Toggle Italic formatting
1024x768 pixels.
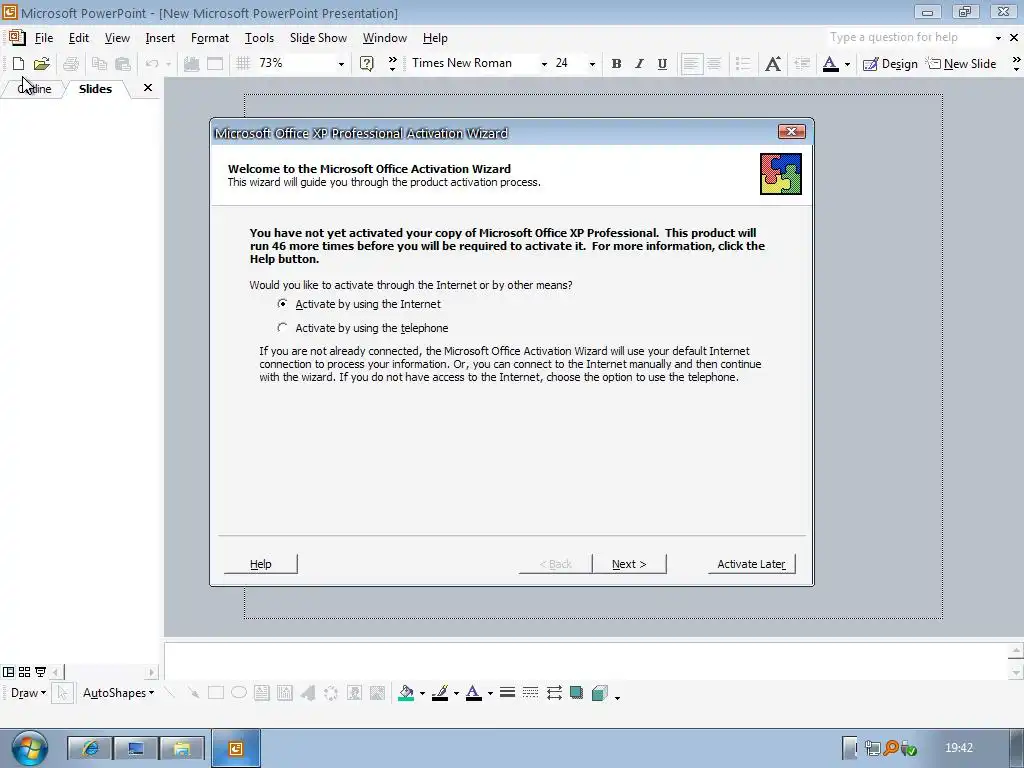[x=639, y=63]
